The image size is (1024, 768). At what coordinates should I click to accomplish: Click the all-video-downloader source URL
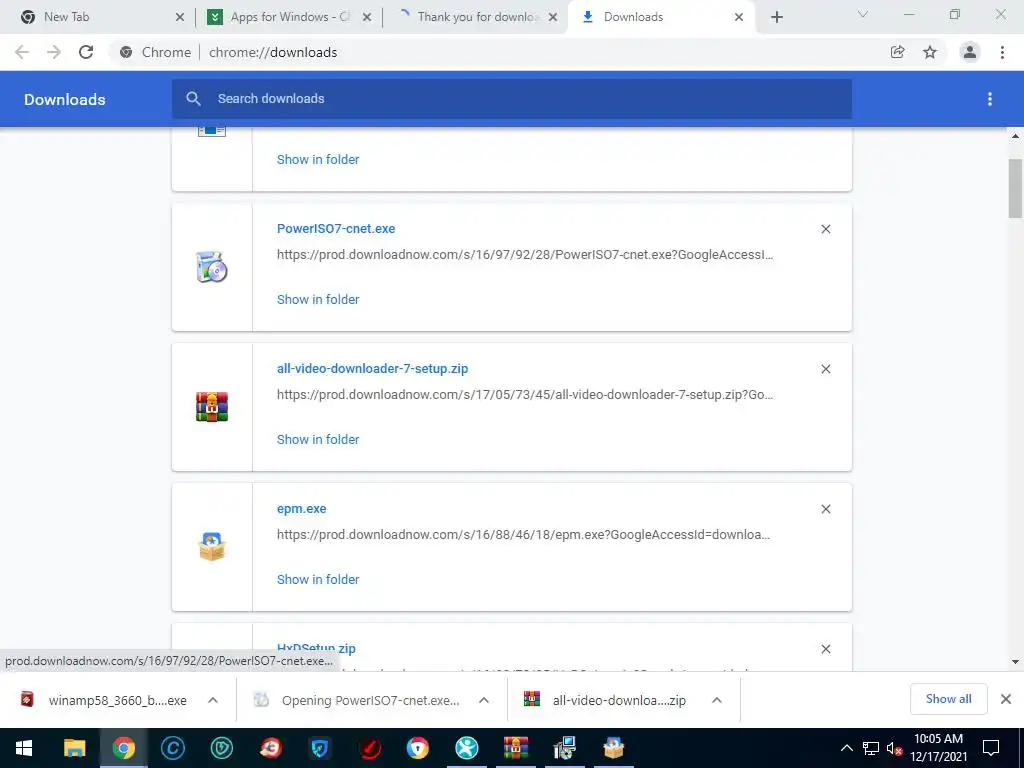(x=524, y=394)
